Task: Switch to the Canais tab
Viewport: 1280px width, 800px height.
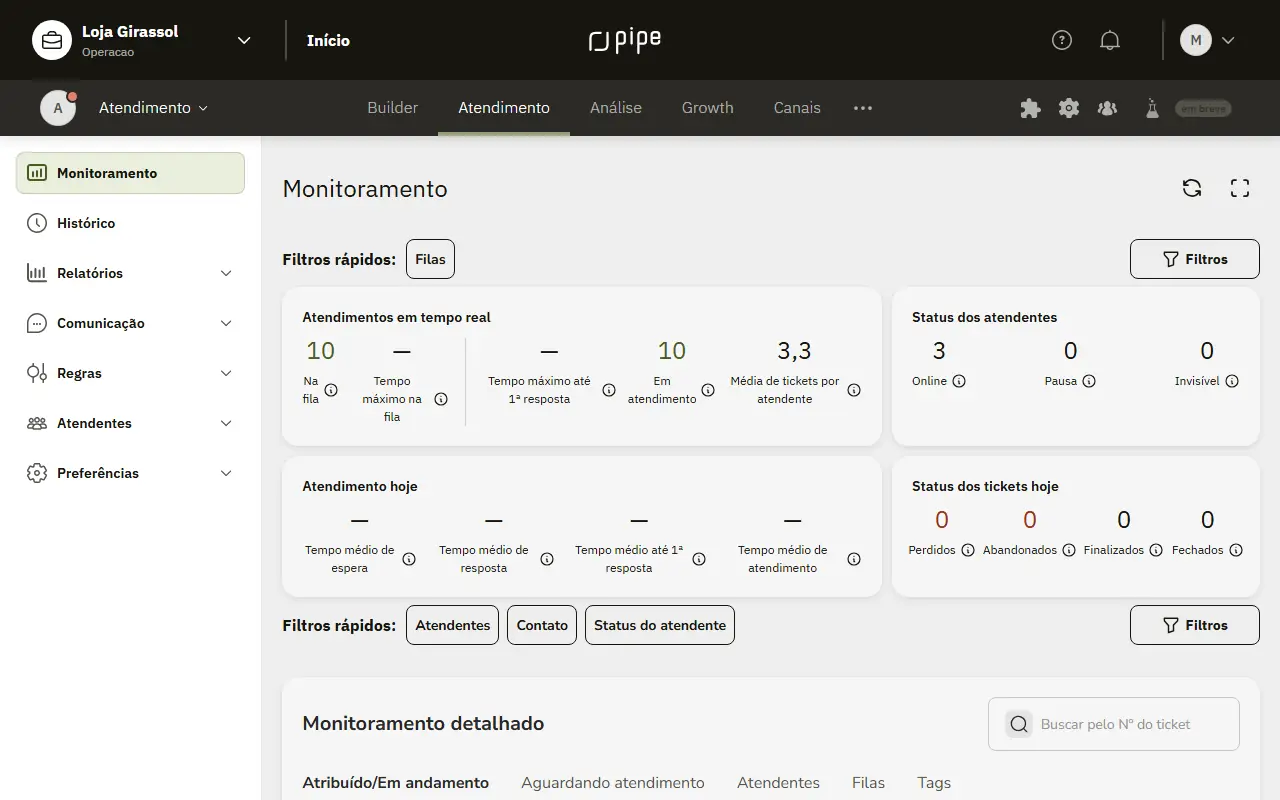Action: [x=797, y=108]
